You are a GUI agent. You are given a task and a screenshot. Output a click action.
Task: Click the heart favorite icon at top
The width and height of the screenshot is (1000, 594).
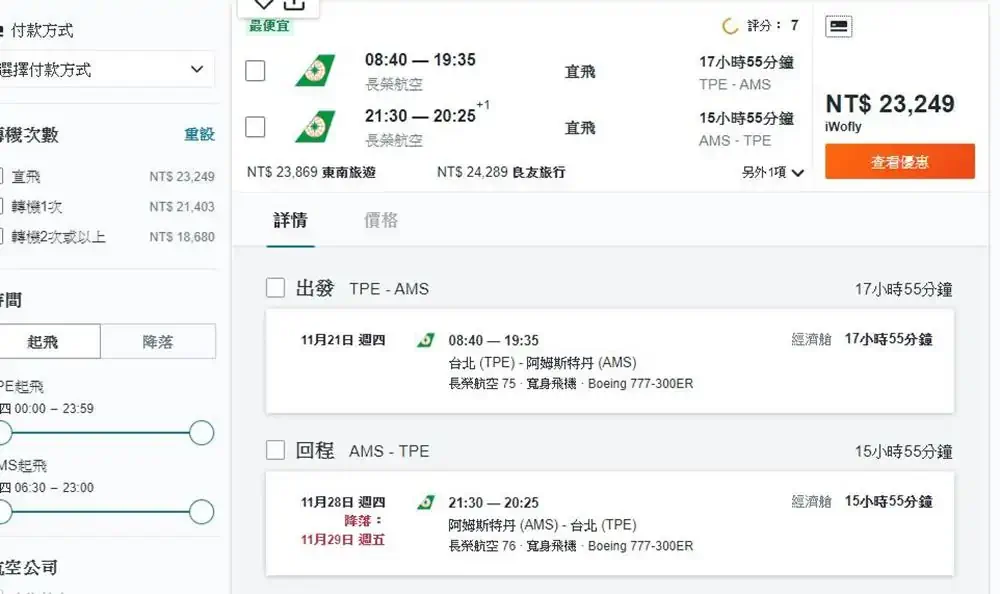pos(263,4)
